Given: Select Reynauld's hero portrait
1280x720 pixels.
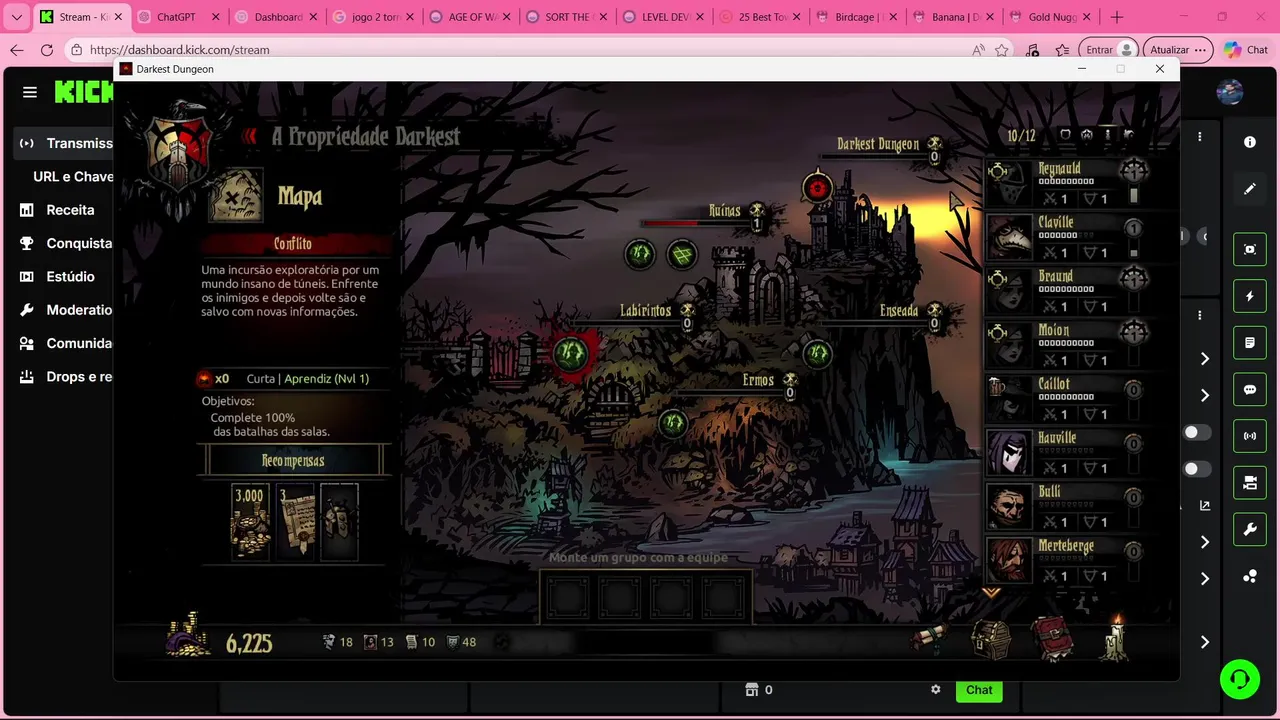Looking at the screenshot, I should click(x=1009, y=184).
